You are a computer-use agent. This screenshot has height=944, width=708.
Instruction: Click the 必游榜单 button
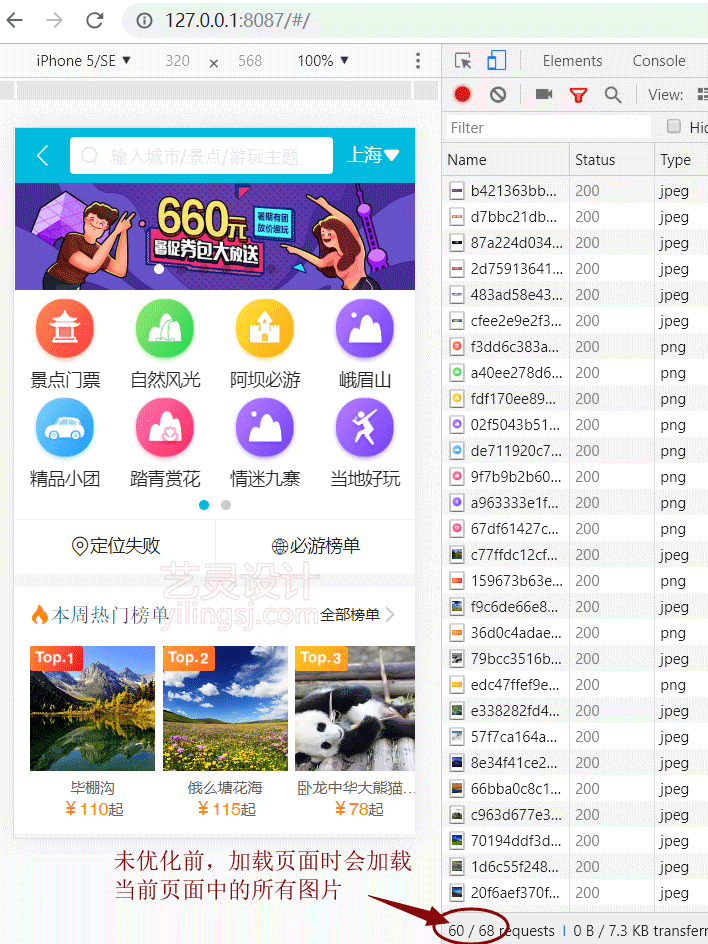[315, 545]
